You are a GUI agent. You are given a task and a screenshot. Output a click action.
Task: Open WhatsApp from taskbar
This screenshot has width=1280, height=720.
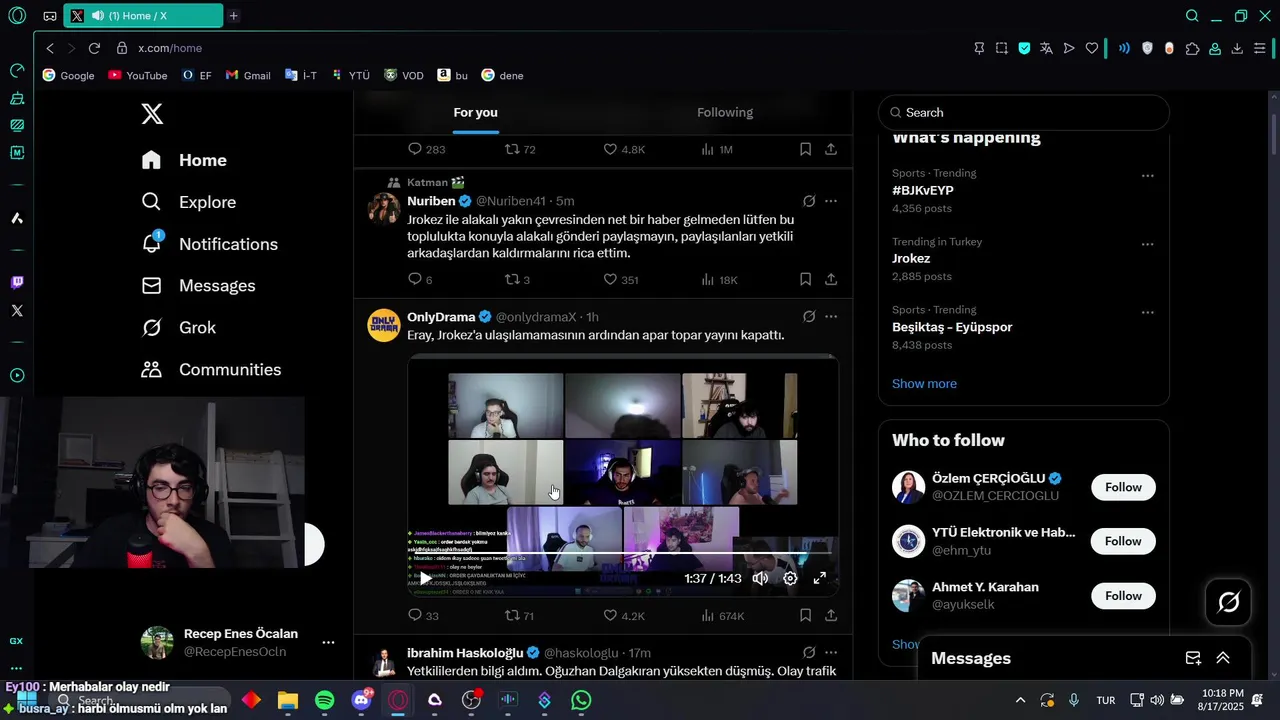581,701
